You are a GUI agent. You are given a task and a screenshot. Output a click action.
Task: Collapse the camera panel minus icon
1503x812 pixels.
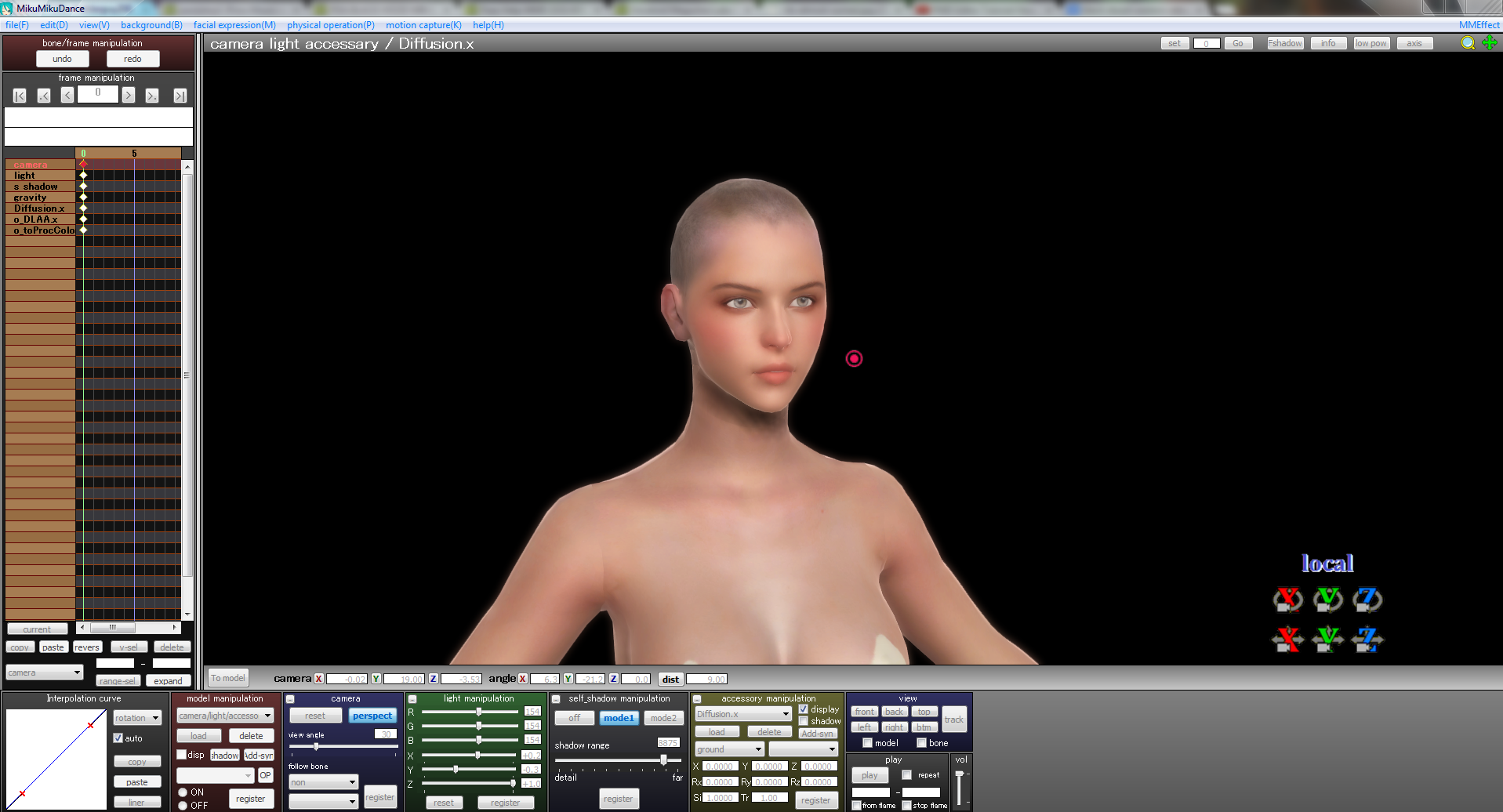pyautogui.click(x=290, y=699)
